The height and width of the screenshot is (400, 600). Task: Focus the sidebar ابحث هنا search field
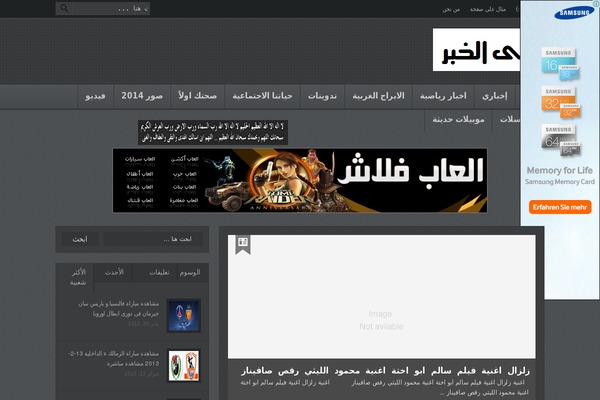(153, 239)
